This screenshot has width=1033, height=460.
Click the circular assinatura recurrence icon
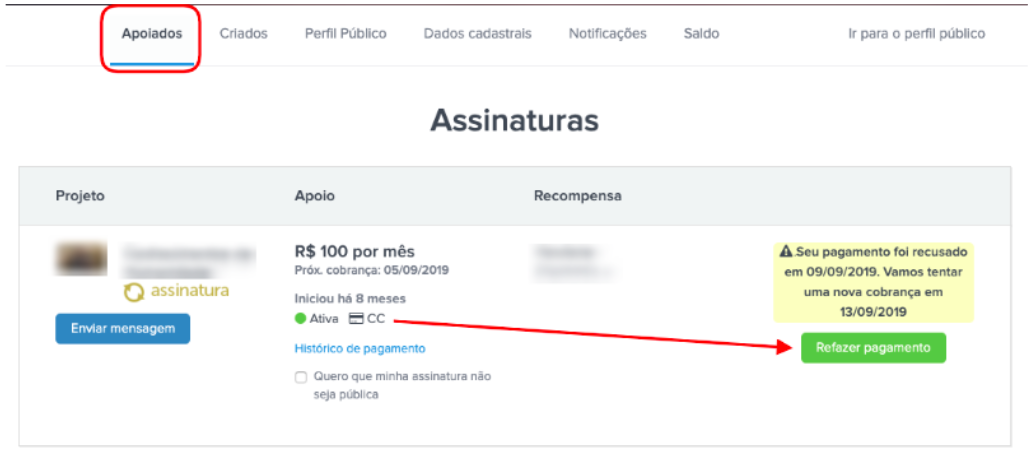pyautogui.click(x=134, y=292)
